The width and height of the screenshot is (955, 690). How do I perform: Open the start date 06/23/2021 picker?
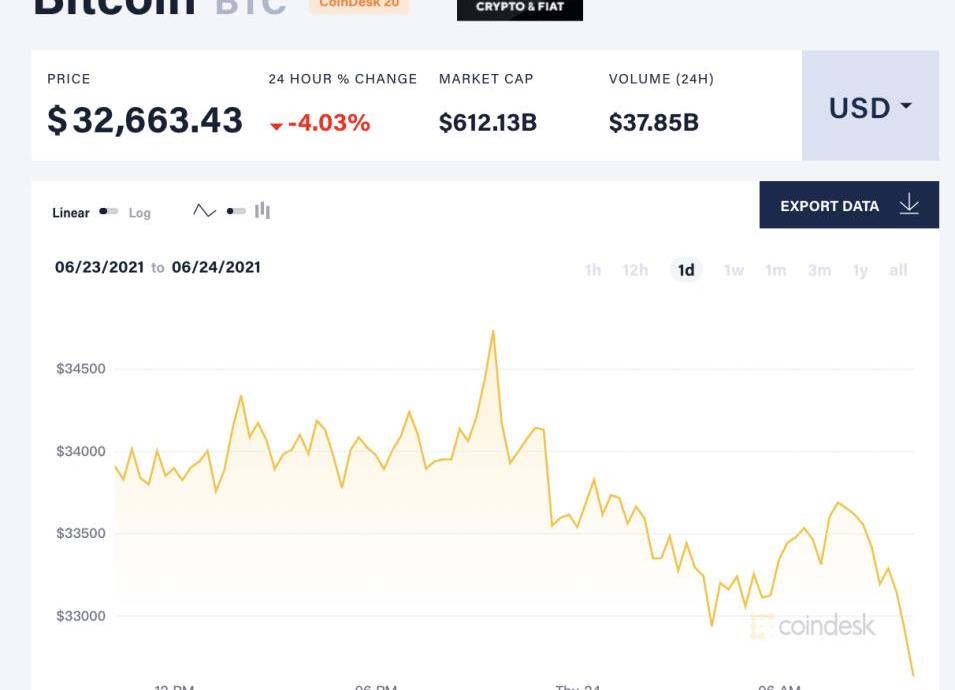(x=99, y=267)
